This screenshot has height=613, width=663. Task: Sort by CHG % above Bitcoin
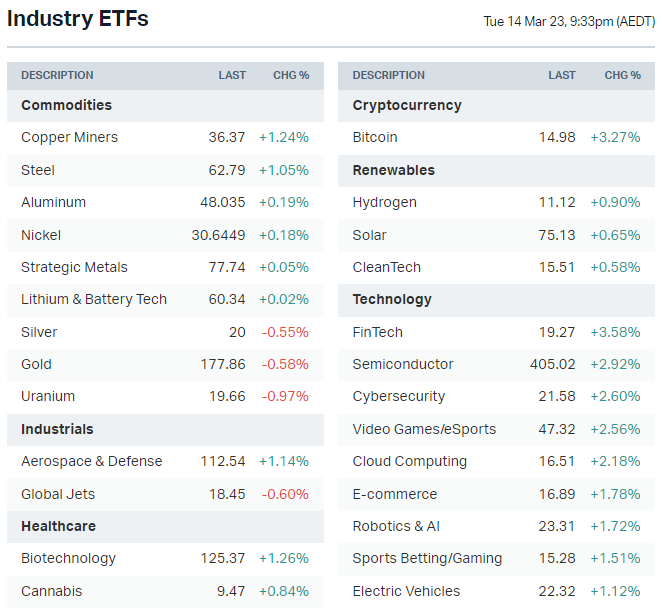pos(622,75)
